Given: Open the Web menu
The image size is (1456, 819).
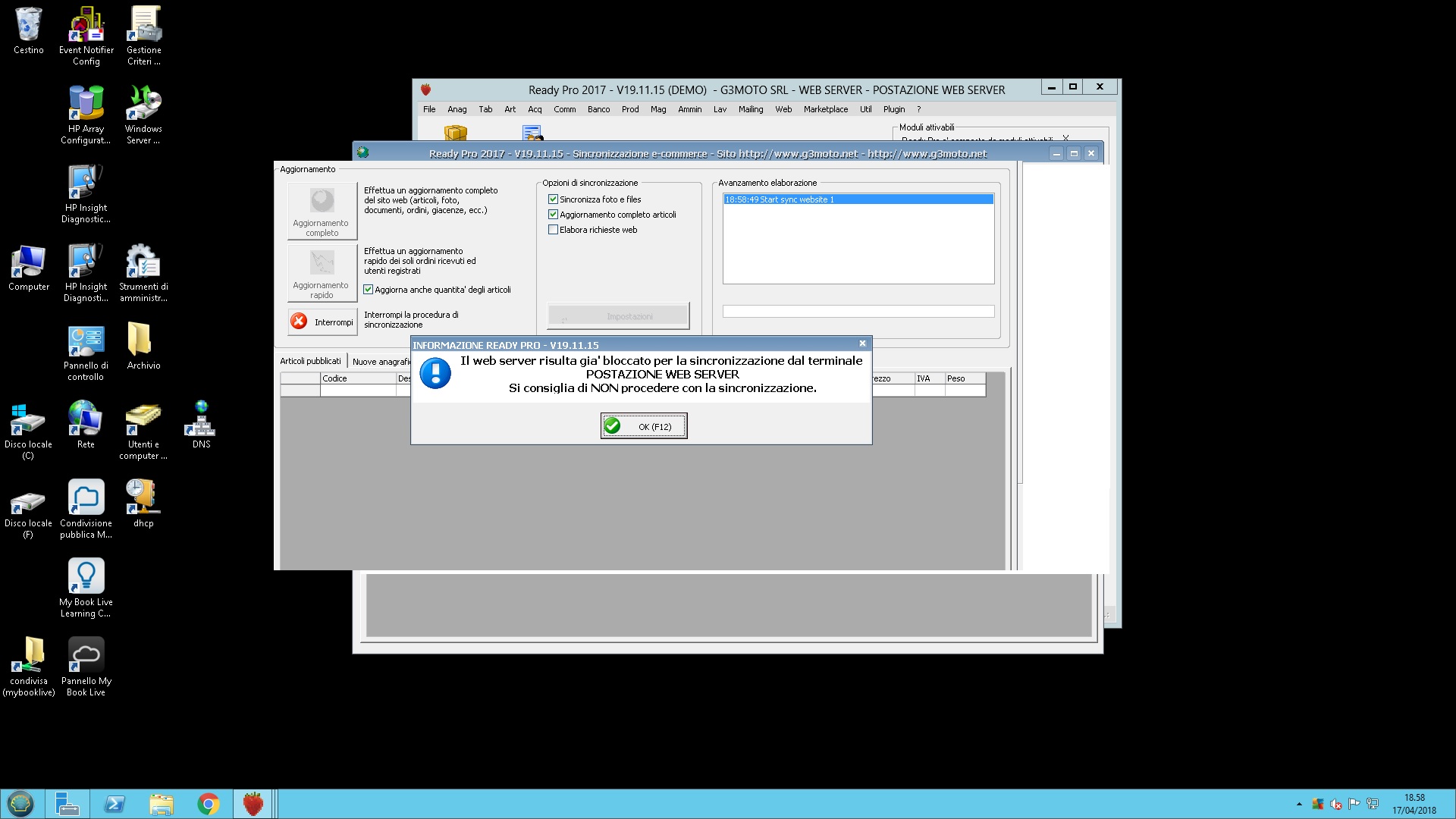Looking at the screenshot, I should pos(783,109).
